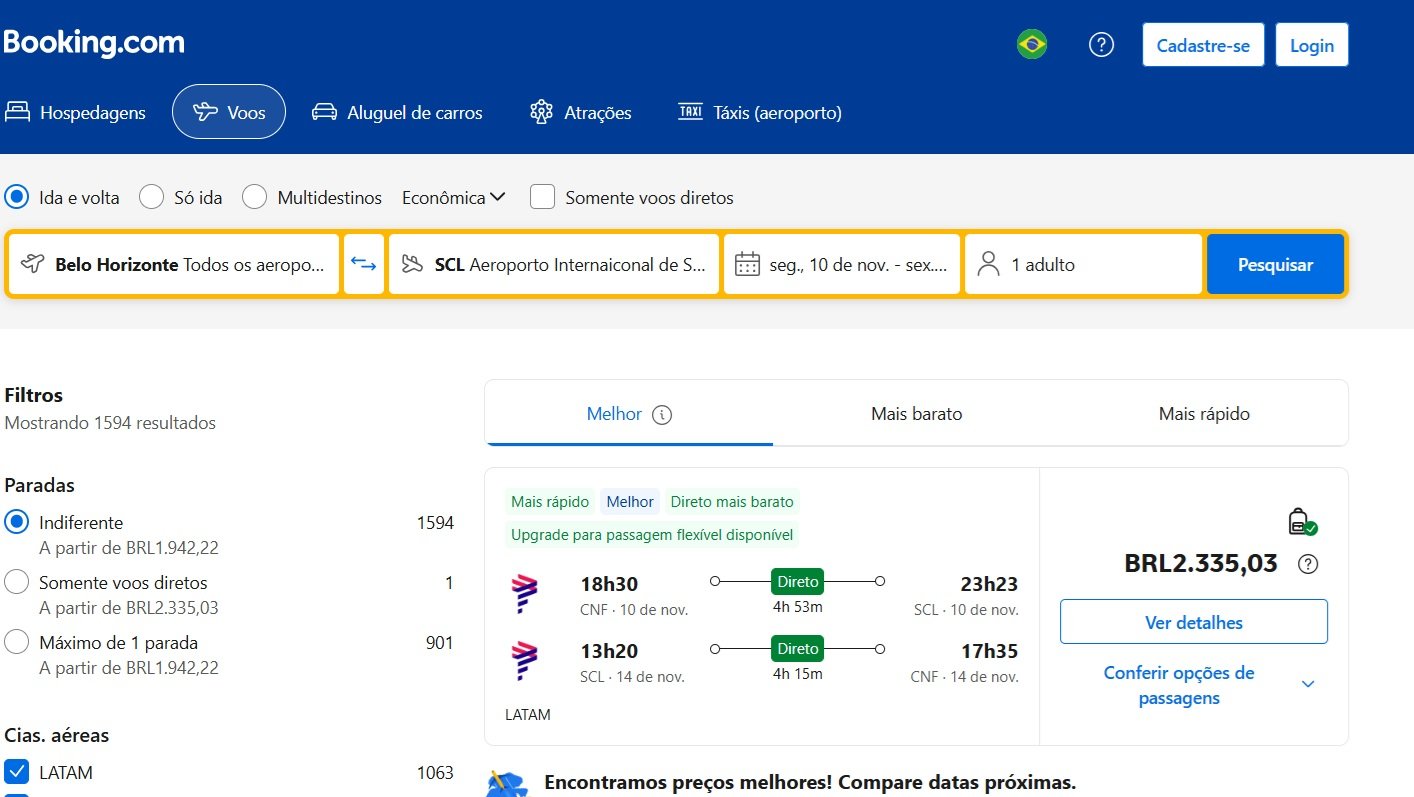Viewport: 1414px width, 797px height.
Task: Open Táxis (aeroporto) section
Action: tap(760, 113)
